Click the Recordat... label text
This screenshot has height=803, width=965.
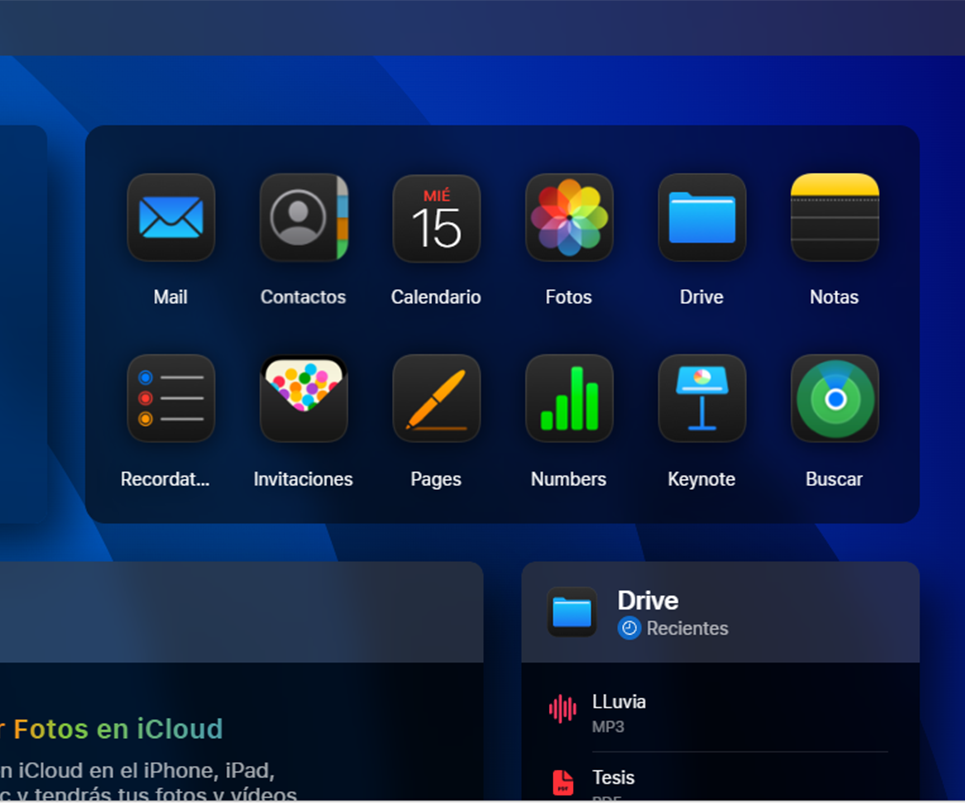165,479
